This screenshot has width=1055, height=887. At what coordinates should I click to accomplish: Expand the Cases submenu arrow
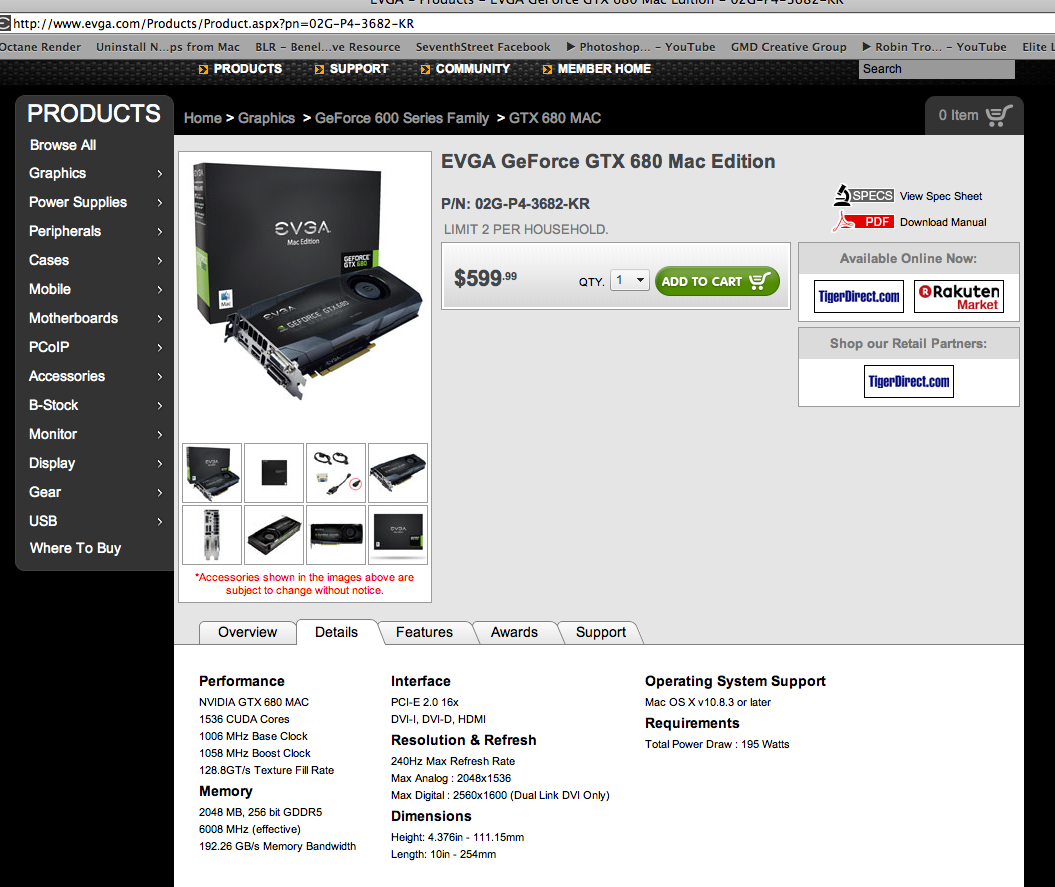pos(159,260)
